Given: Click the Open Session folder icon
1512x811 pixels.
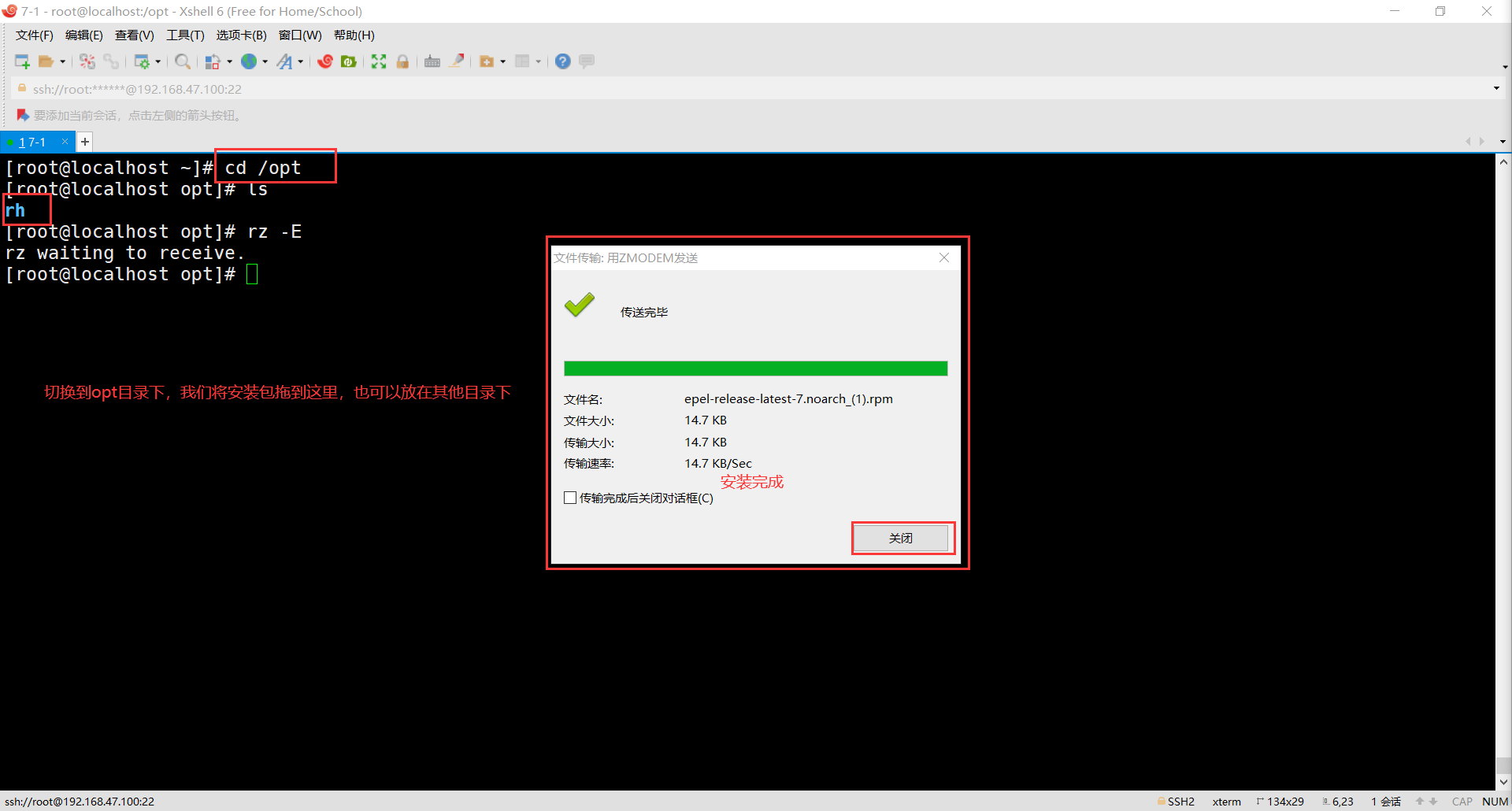Looking at the screenshot, I should [46, 61].
